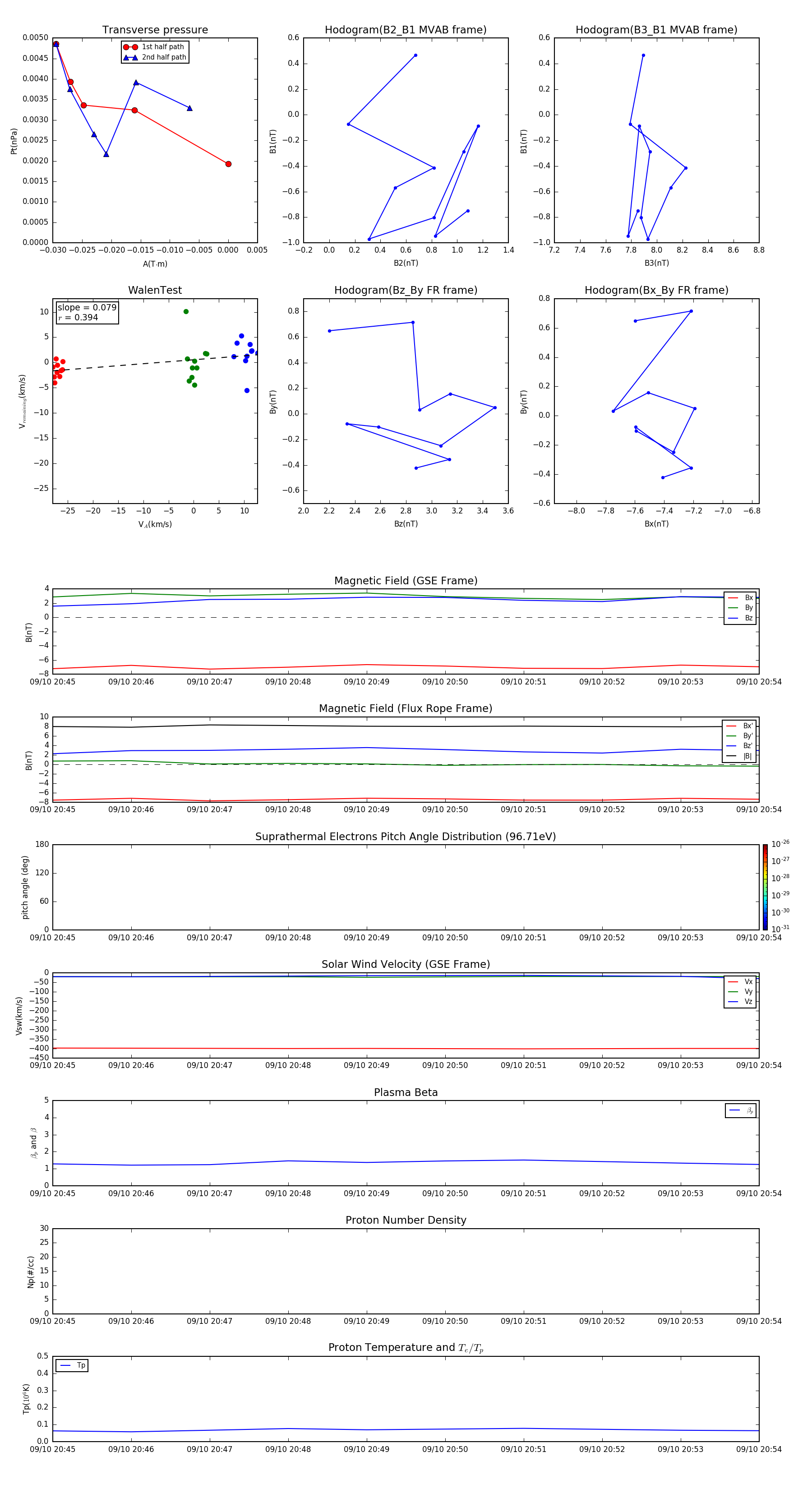Click the Suprathermal Electrons Pitch Angle Distribution title
The width and height of the screenshot is (812, 1489).
point(406,837)
